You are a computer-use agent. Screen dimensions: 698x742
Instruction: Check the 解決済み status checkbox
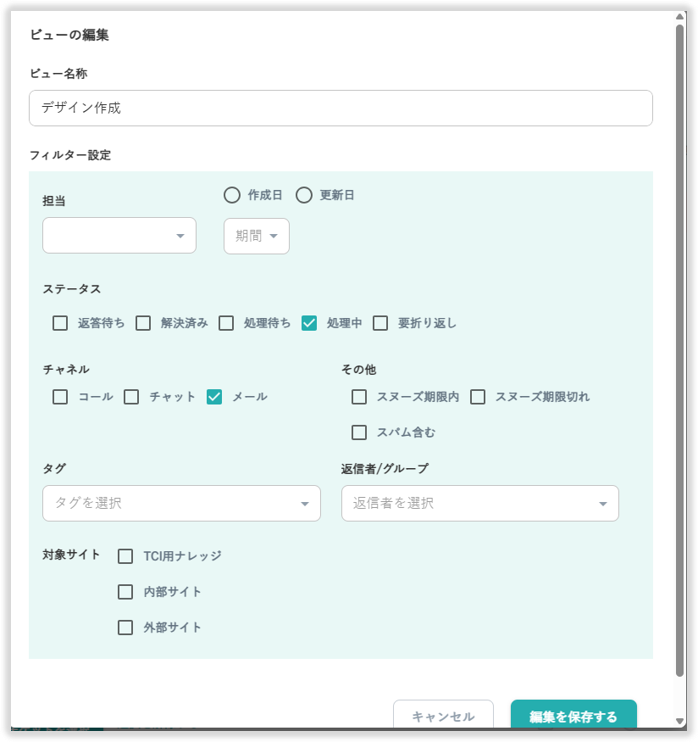(143, 323)
